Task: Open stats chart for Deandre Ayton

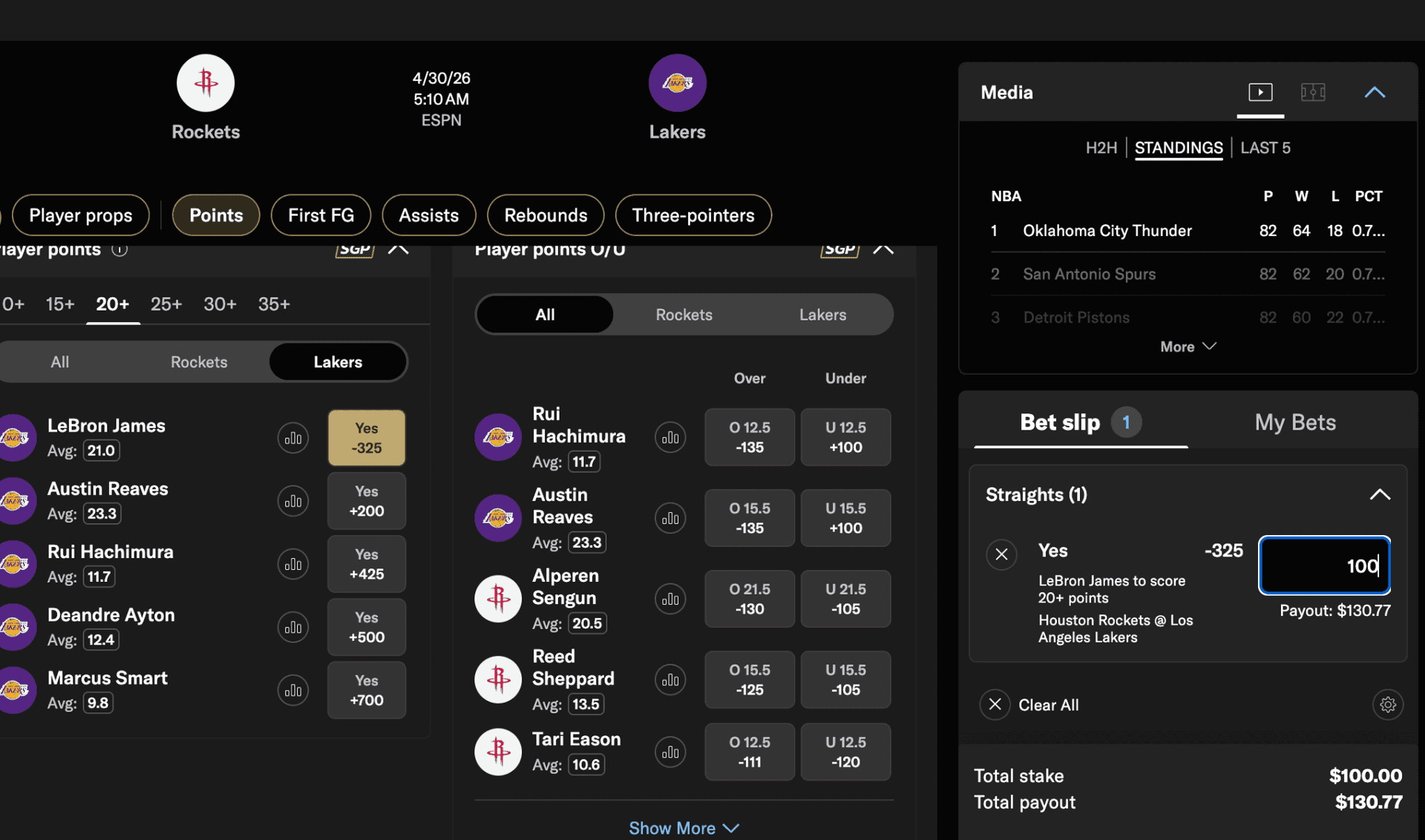Action: click(293, 627)
